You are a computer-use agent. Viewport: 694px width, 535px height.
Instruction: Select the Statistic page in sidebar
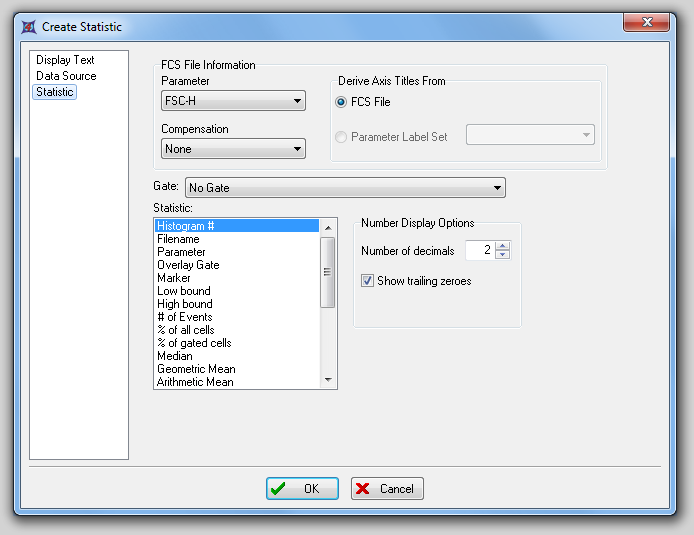[55, 92]
